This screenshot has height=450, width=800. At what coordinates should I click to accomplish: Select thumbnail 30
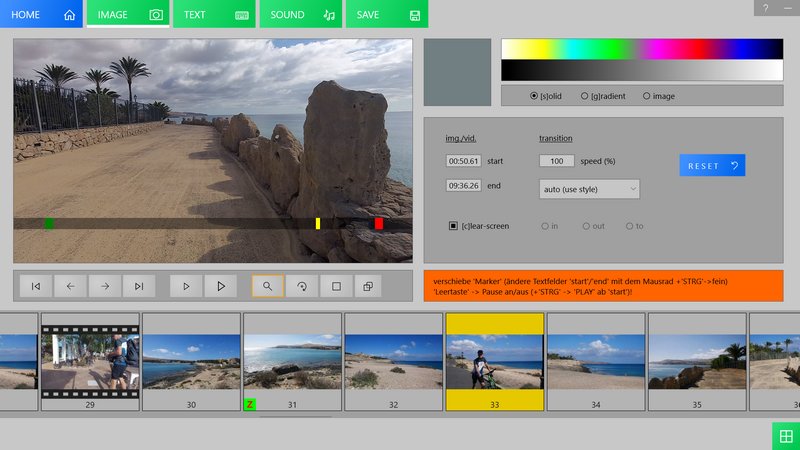coord(191,362)
